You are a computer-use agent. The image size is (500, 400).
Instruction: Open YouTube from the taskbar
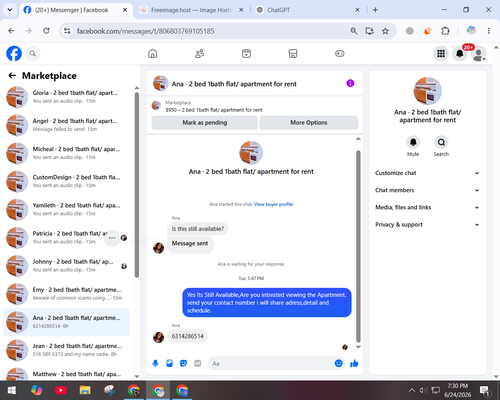click(x=61, y=390)
